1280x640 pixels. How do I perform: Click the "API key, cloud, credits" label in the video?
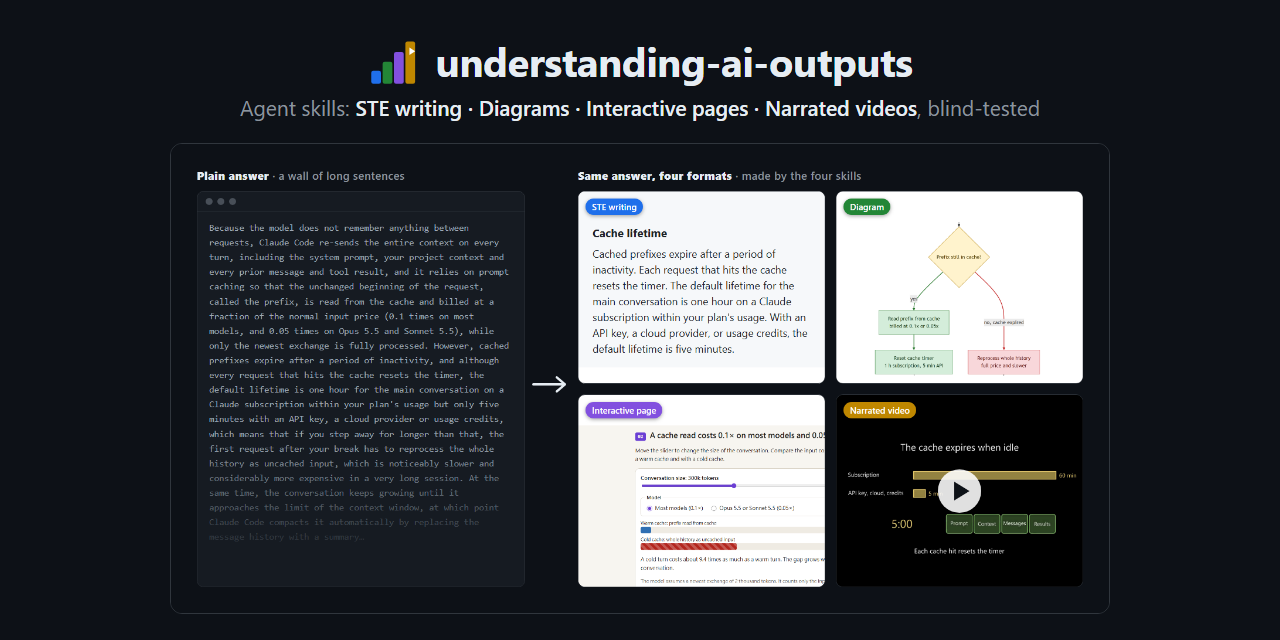pyautogui.click(x=875, y=493)
